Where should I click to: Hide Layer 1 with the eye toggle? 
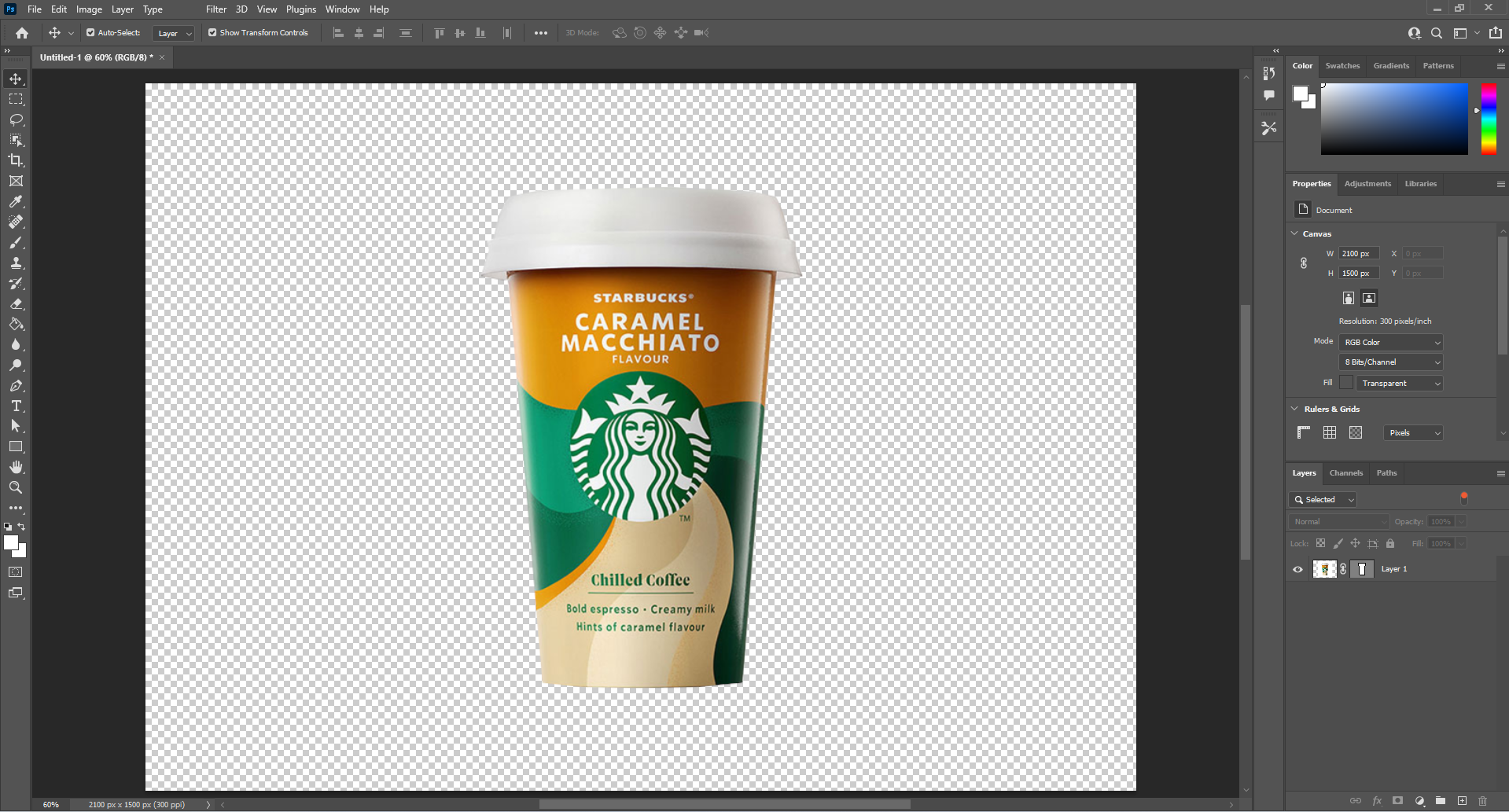coord(1298,569)
